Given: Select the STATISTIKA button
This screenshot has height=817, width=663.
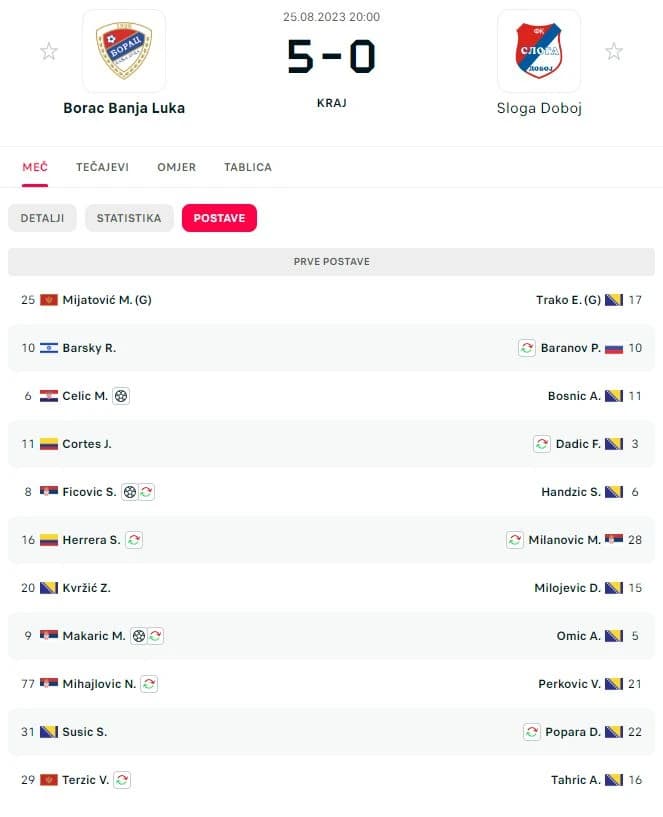Looking at the screenshot, I should (x=129, y=218).
